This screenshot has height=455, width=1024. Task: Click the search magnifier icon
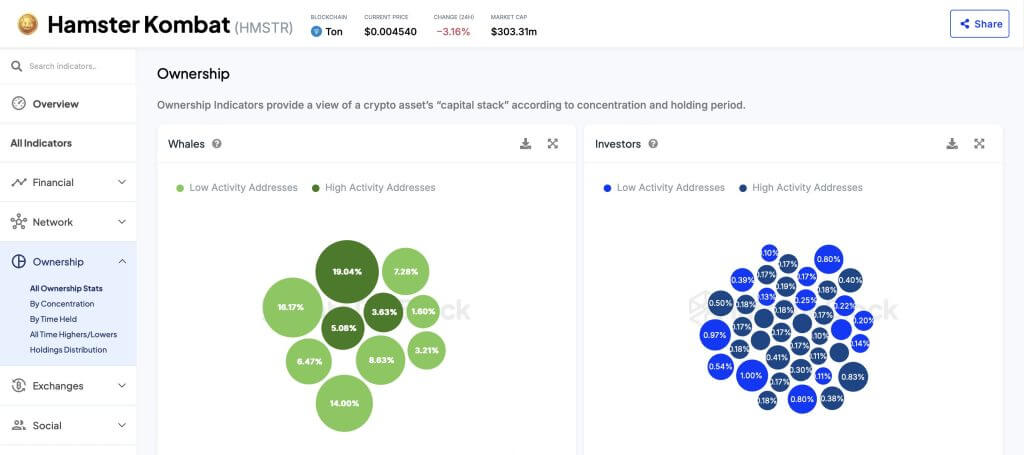16,66
